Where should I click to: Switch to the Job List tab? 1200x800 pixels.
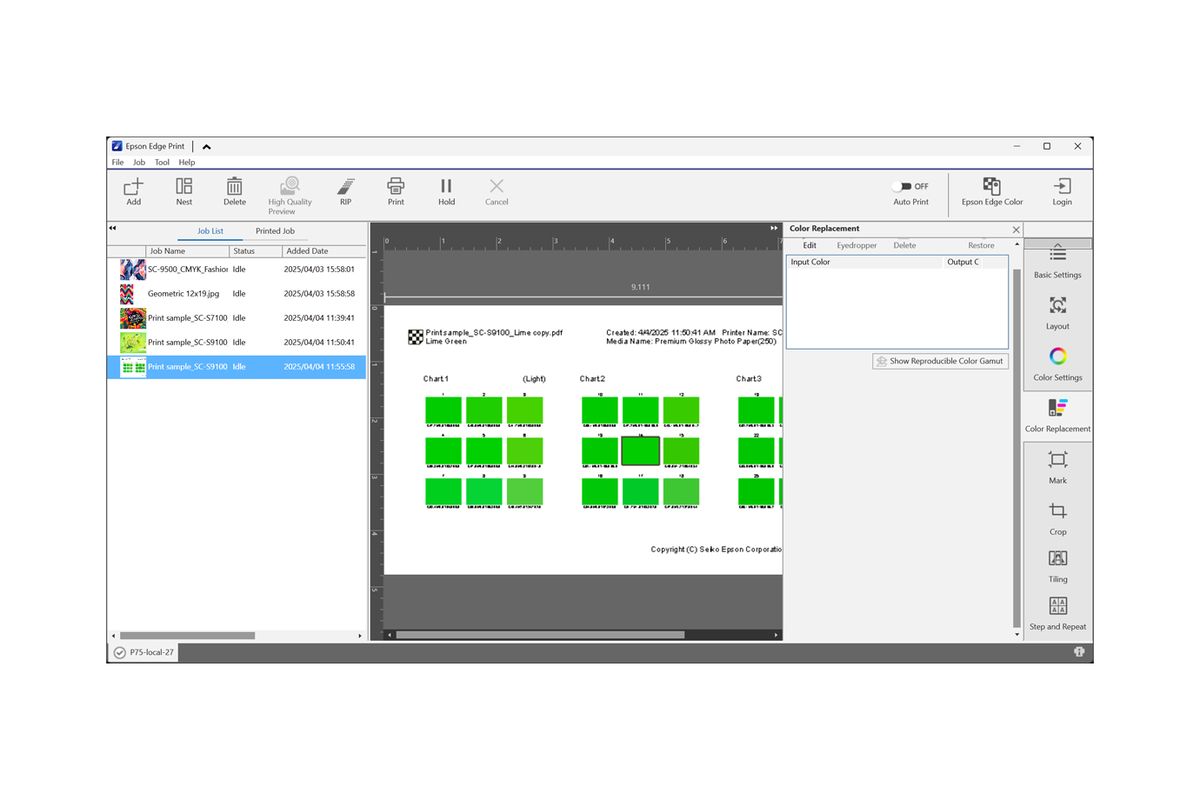(210, 231)
